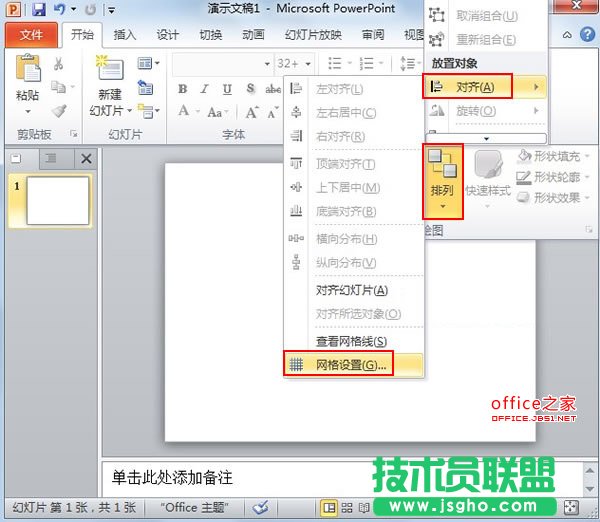The width and height of the screenshot is (600, 522).
Task: Click "Office 主题" theme in status bar
Action: pyautogui.click(x=194, y=508)
